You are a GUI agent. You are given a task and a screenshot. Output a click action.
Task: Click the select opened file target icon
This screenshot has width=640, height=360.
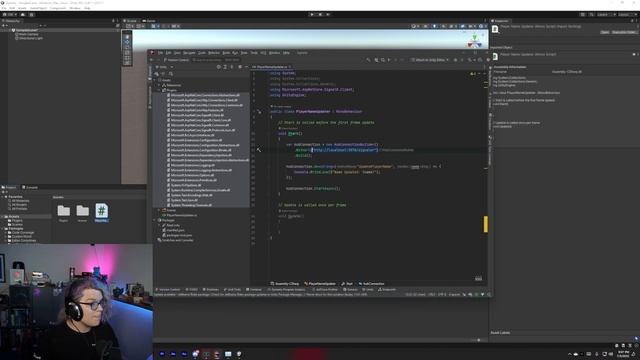219,67
